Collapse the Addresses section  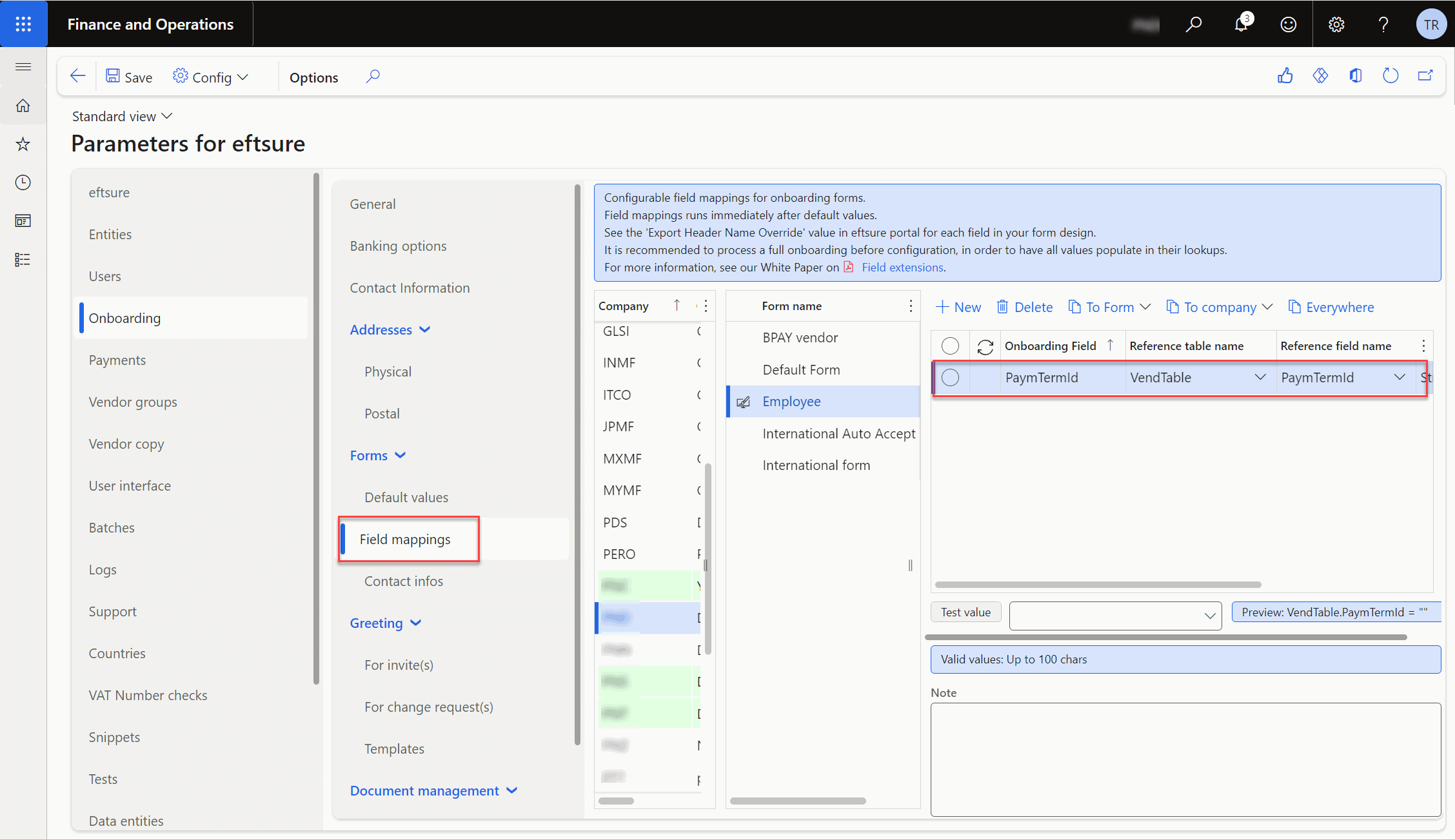[390, 329]
